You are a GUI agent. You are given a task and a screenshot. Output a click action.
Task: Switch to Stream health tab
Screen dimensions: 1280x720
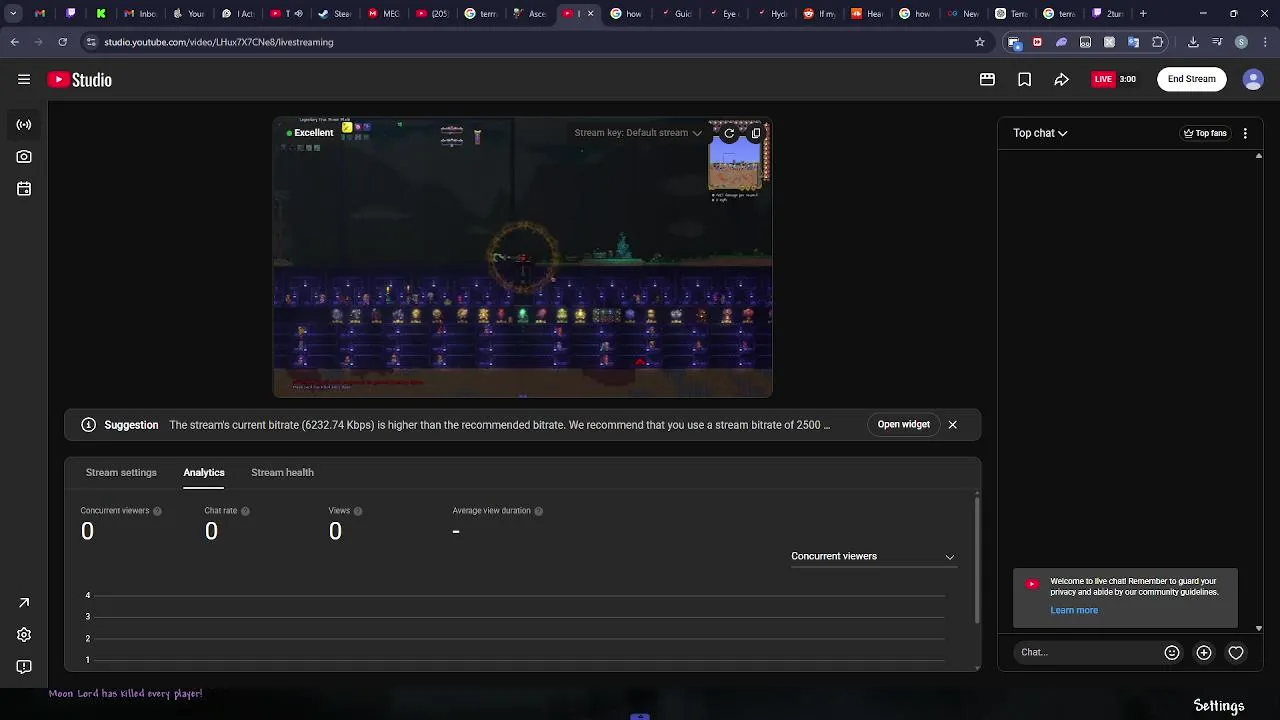pos(282,472)
